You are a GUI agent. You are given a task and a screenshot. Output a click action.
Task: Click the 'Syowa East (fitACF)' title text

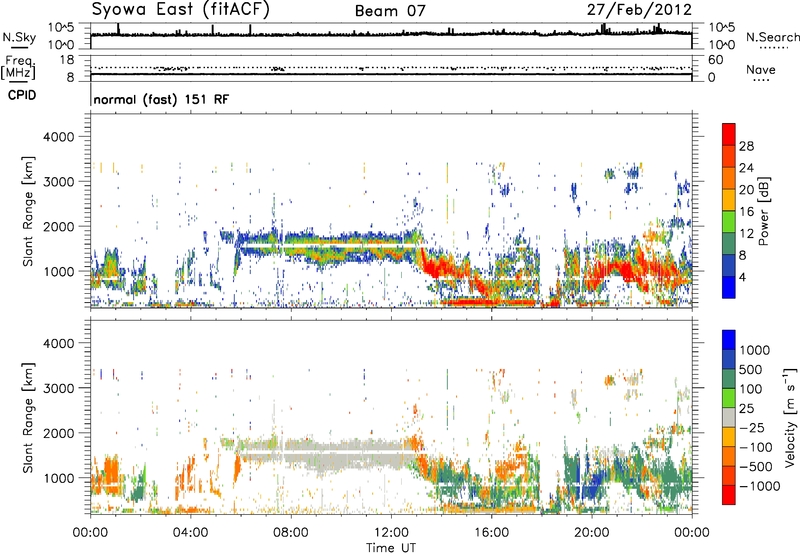(x=180, y=9)
